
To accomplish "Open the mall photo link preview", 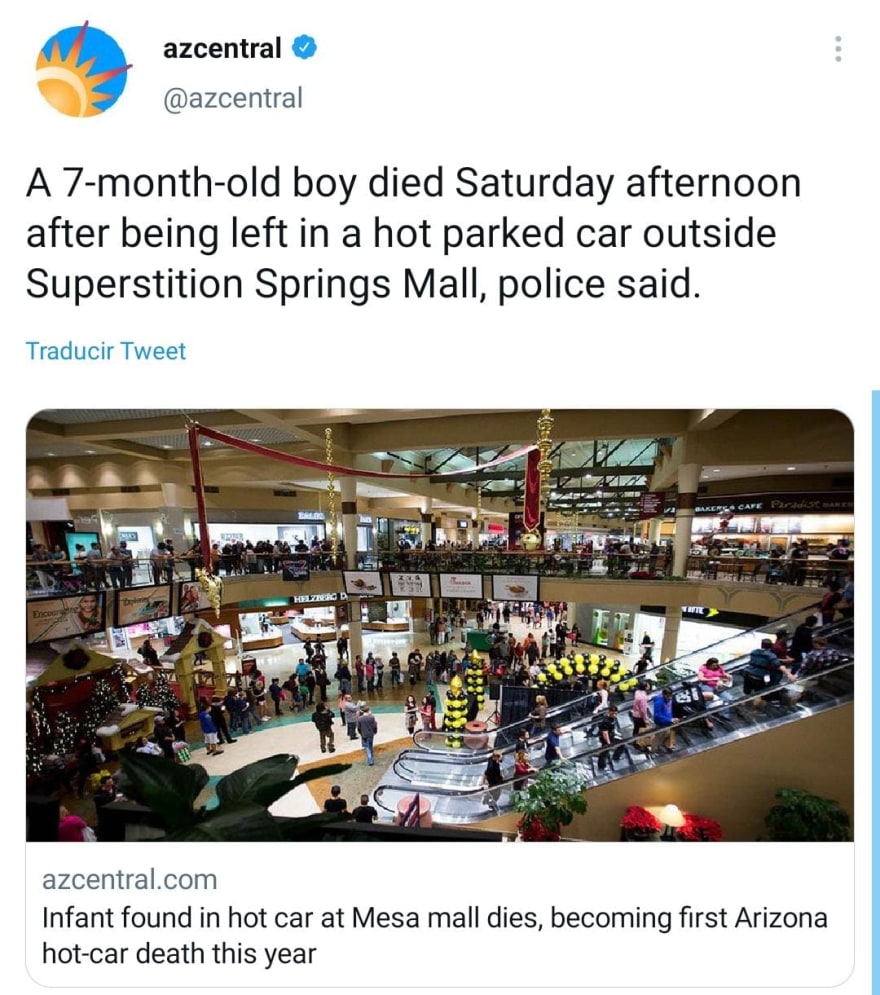I will 440,625.
